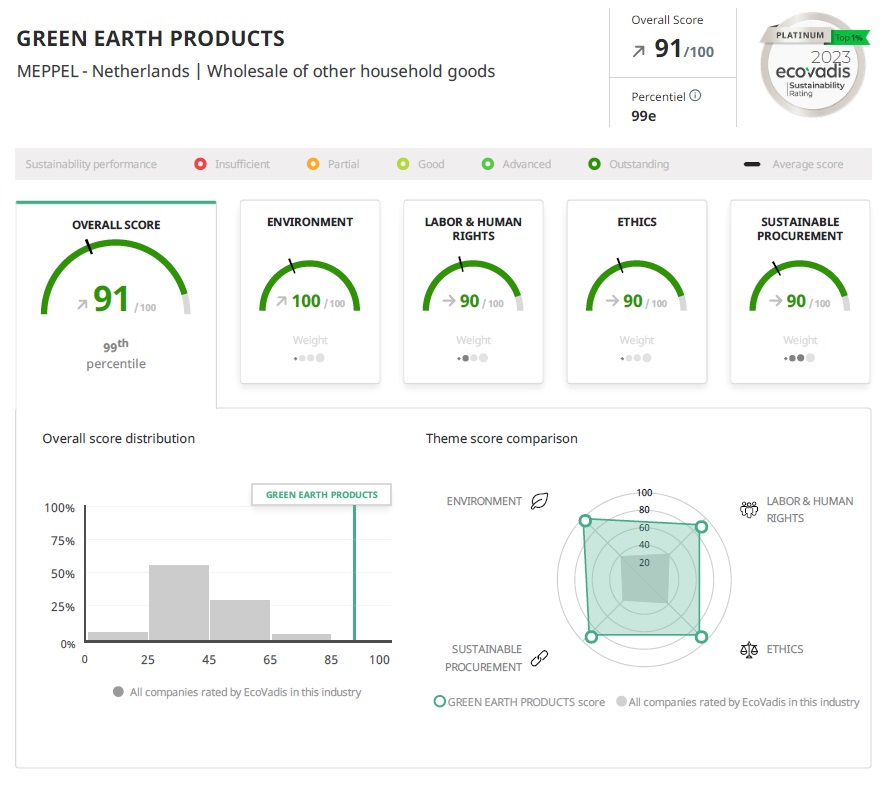The image size is (889, 786).
Task: Click the upward arrow beside header score 91
Action: point(639,52)
